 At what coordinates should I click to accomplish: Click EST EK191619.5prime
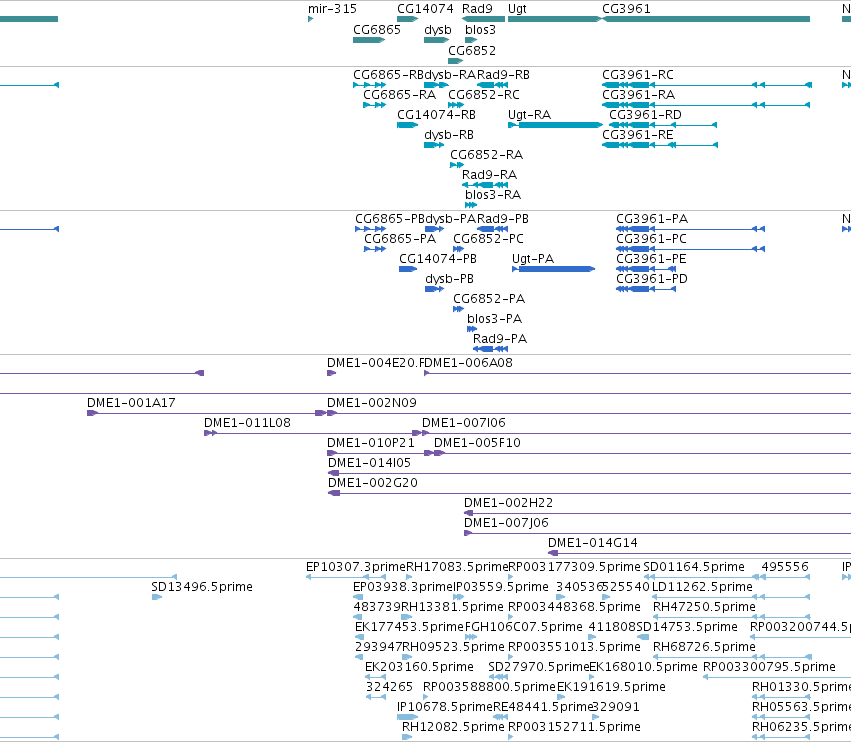[x=611, y=687]
